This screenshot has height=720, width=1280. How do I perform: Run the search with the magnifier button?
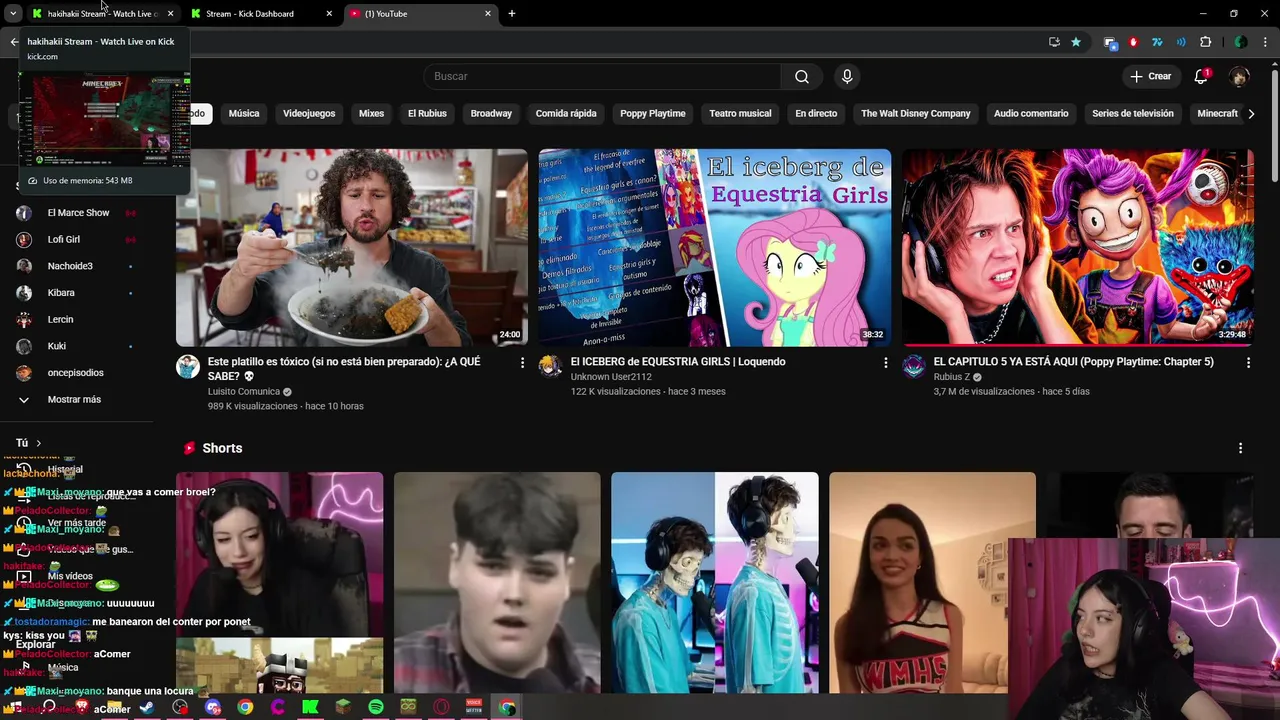coord(802,76)
